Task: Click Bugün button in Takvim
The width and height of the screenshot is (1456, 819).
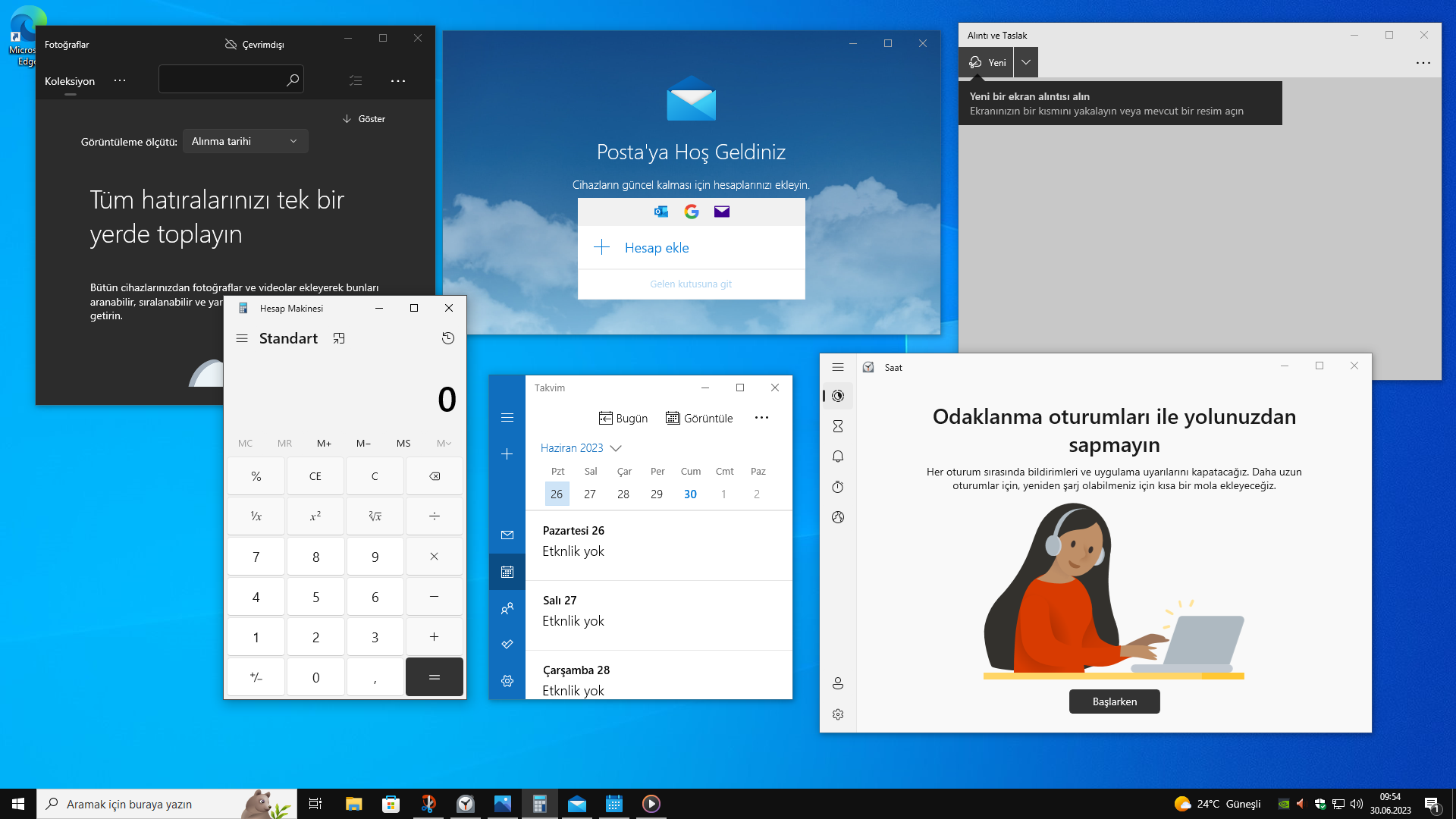Action: (623, 418)
